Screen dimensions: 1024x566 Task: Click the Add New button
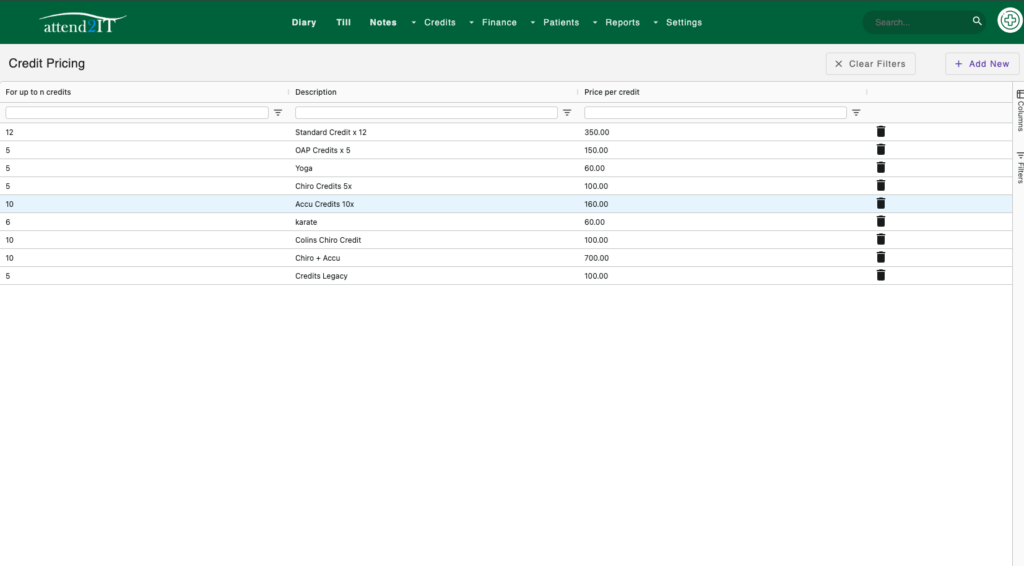pyautogui.click(x=982, y=64)
